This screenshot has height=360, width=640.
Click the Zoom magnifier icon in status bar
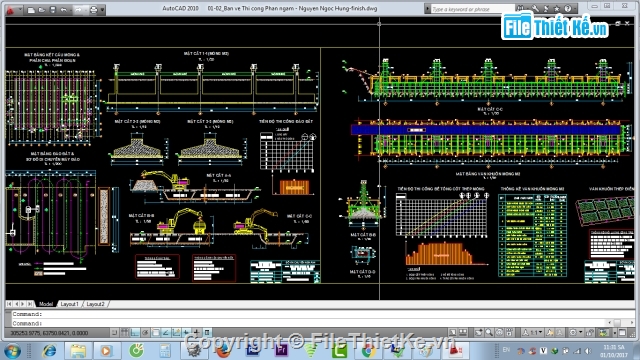coord(489,333)
